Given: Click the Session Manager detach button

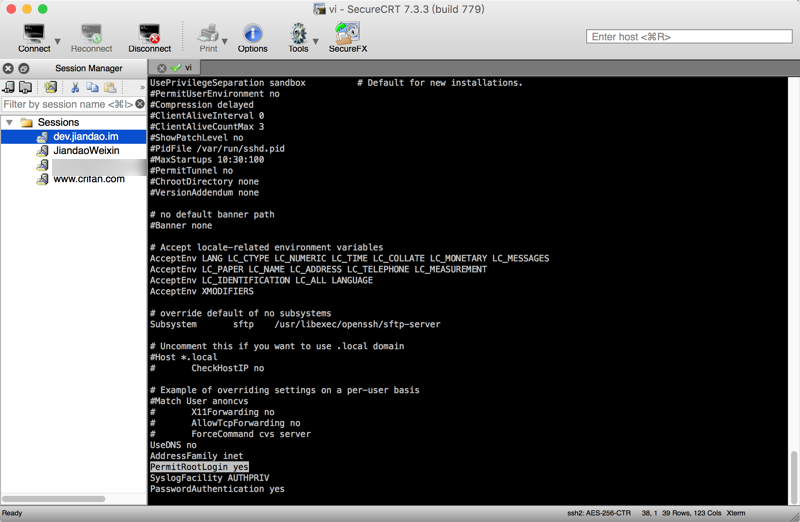Looking at the screenshot, I should 23,68.
